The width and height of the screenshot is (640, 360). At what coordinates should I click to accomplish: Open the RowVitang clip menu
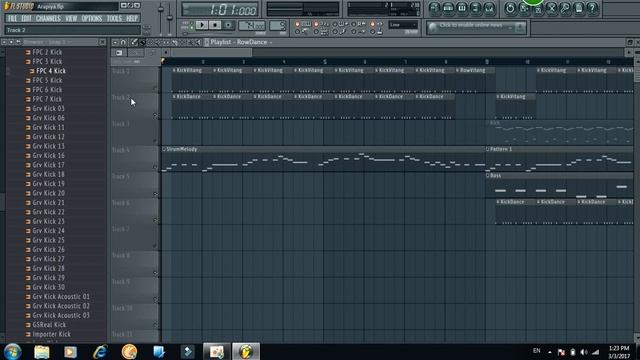(x=458, y=70)
